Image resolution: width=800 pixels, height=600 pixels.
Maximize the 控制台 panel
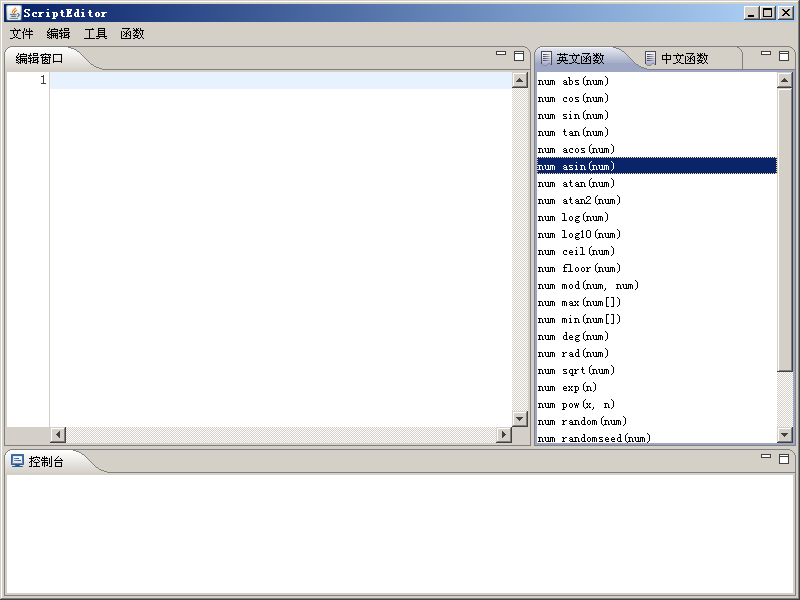click(x=784, y=459)
